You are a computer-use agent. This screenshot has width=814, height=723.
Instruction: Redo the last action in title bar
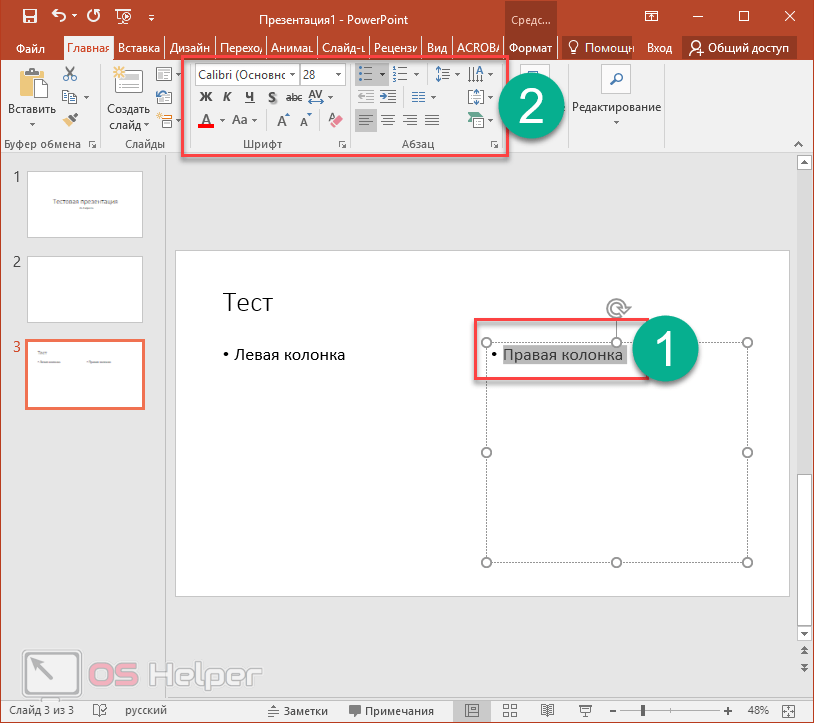coord(94,16)
